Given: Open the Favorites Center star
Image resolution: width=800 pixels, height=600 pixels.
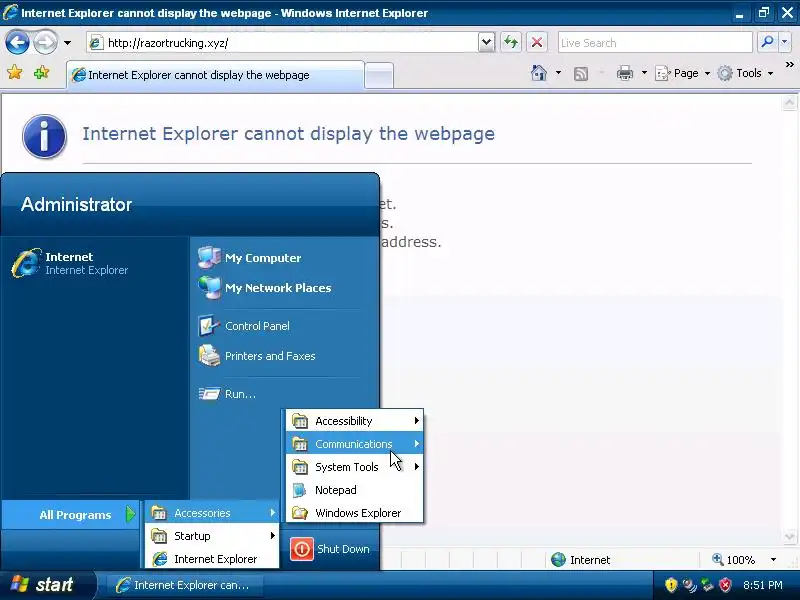Looking at the screenshot, I should (15, 73).
